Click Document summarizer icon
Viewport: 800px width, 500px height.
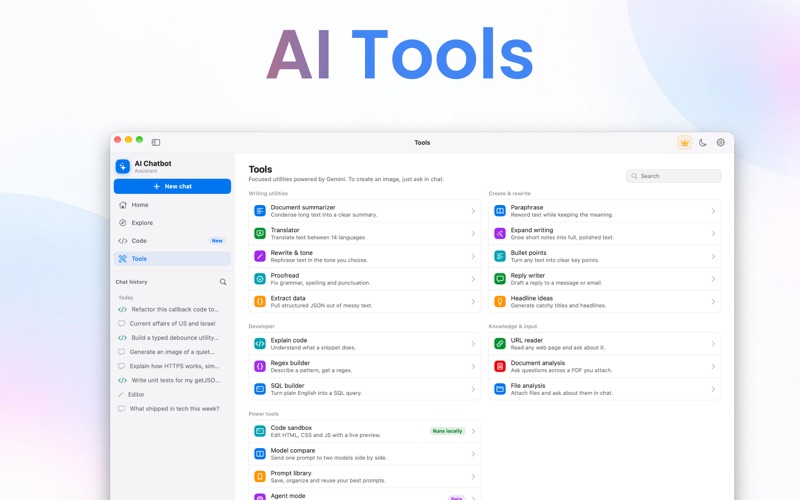coord(260,211)
